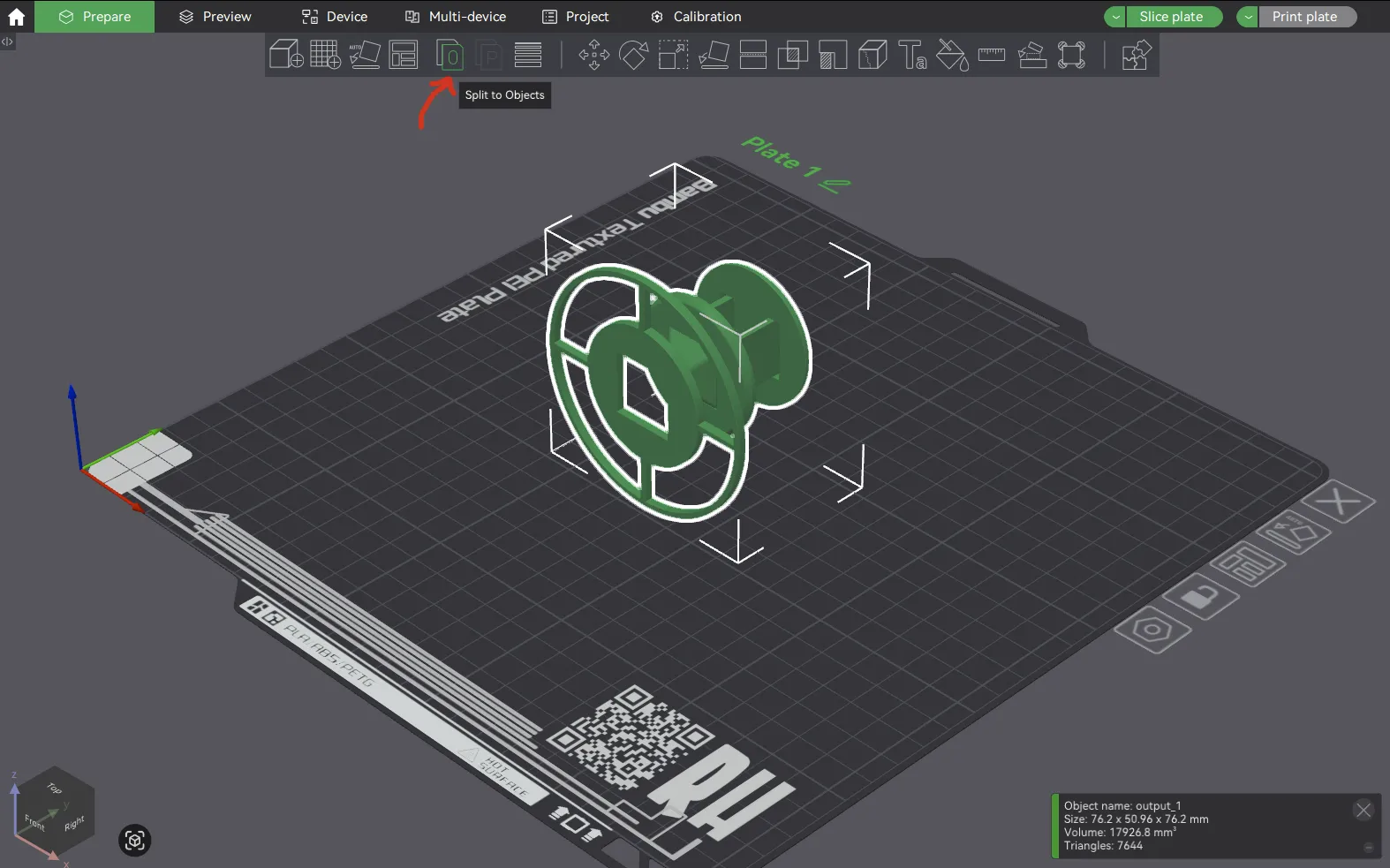Select the Auto orient toolbar icon
1390x868 pixels.
point(365,55)
